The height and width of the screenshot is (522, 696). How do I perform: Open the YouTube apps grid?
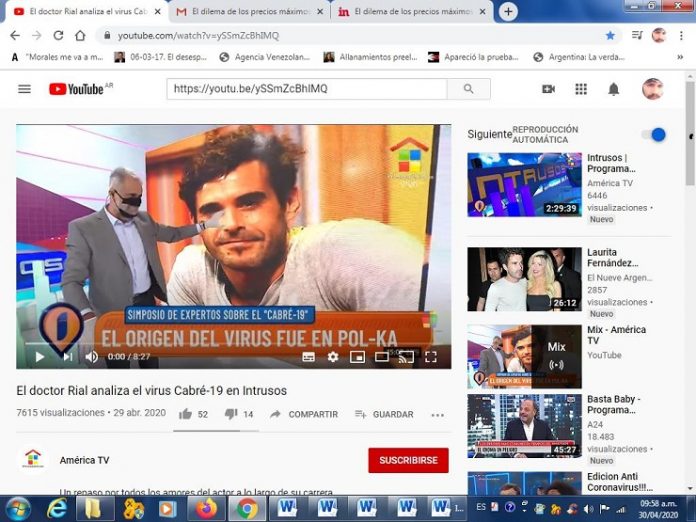[x=581, y=89]
